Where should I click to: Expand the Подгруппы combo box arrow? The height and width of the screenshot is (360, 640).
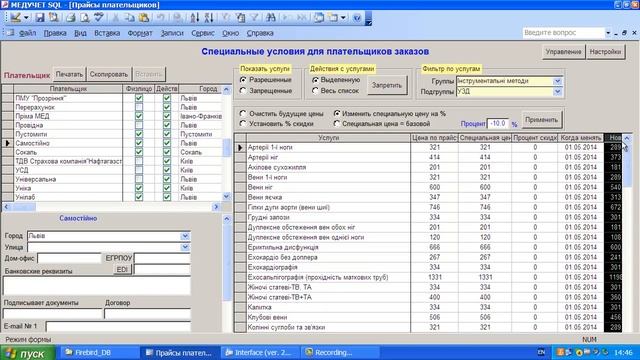coord(558,91)
